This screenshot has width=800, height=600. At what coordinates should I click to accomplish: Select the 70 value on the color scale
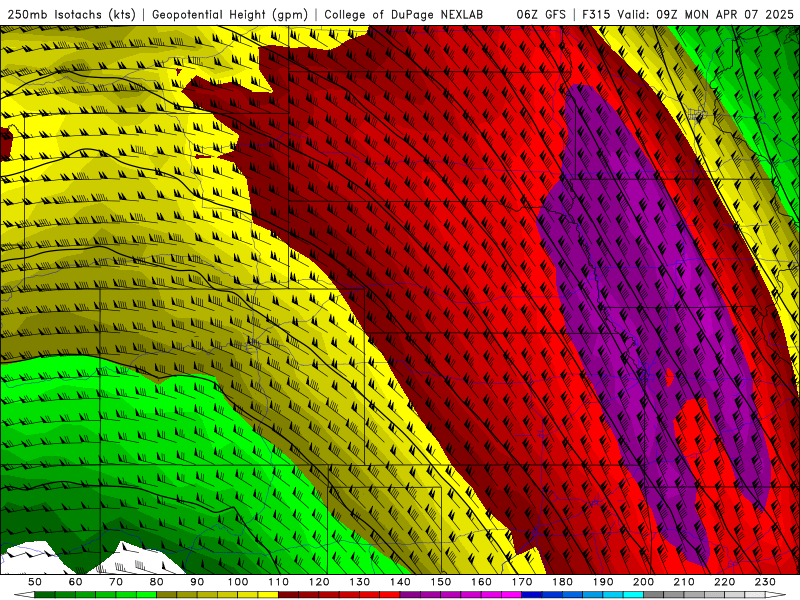pos(116,582)
